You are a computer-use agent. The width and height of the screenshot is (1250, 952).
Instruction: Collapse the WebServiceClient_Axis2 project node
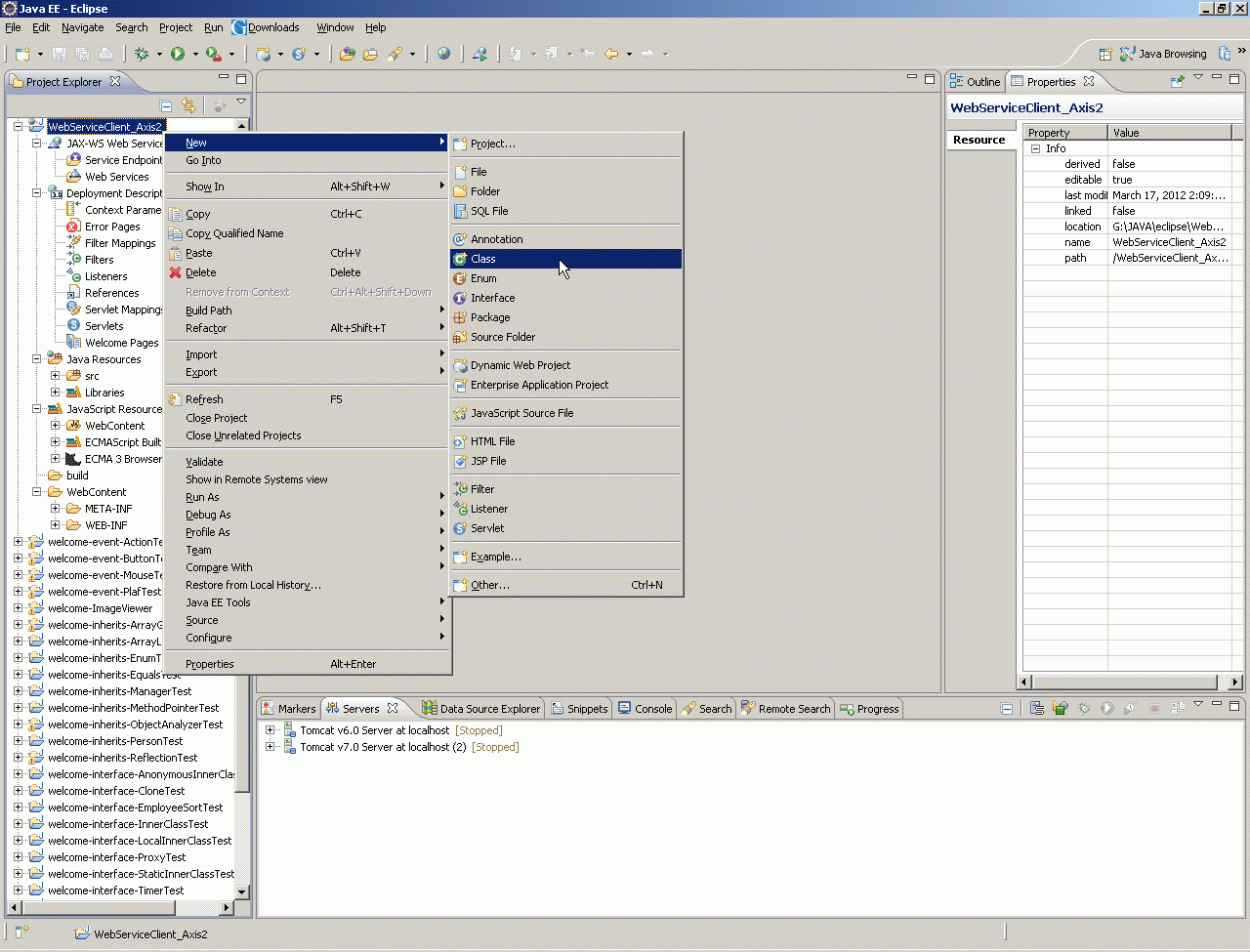tap(18, 127)
